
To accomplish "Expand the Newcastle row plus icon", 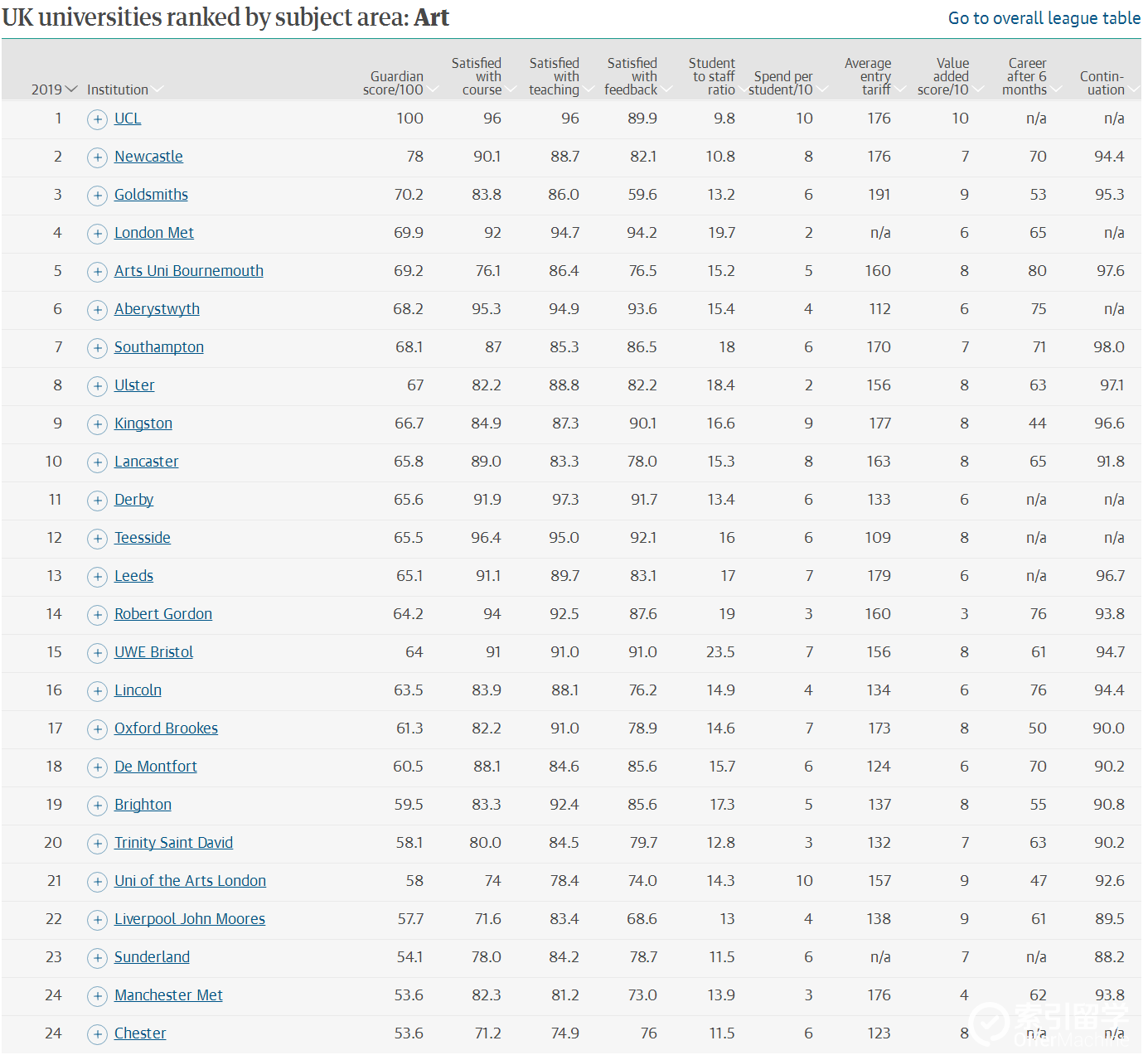I will coord(98,157).
